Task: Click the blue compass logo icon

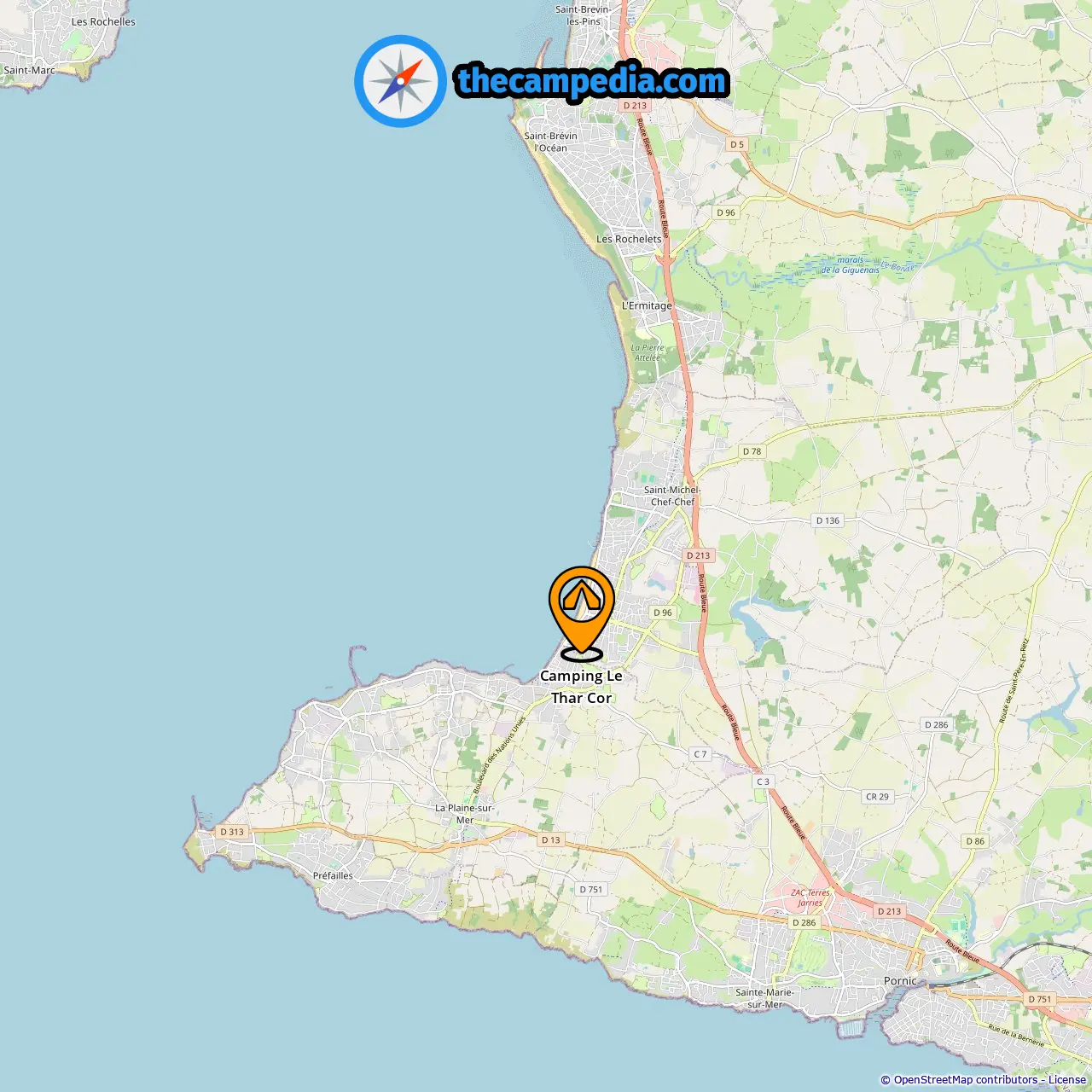Action: pyautogui.click(x=400, y=81)
